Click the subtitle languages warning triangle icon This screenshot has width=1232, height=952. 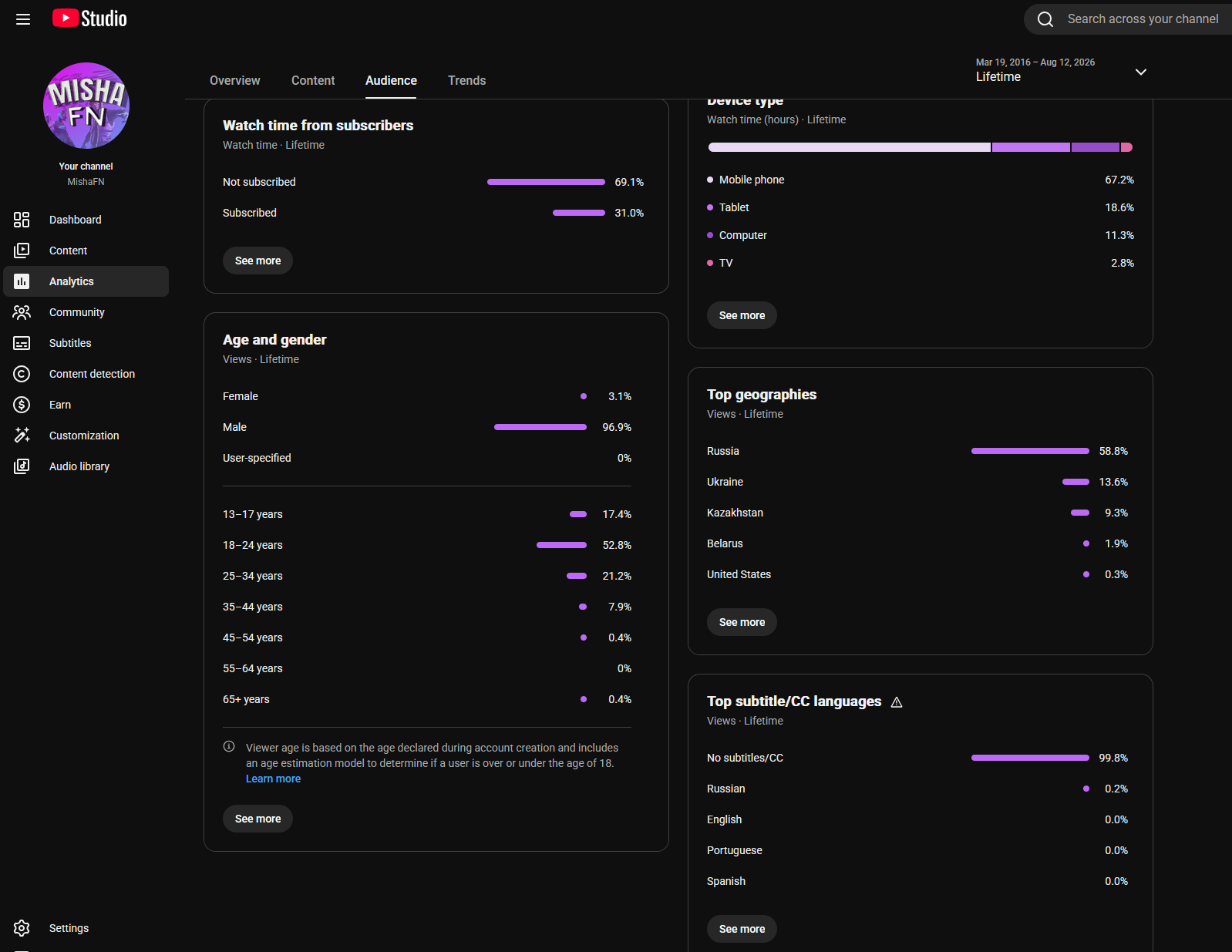897,702
